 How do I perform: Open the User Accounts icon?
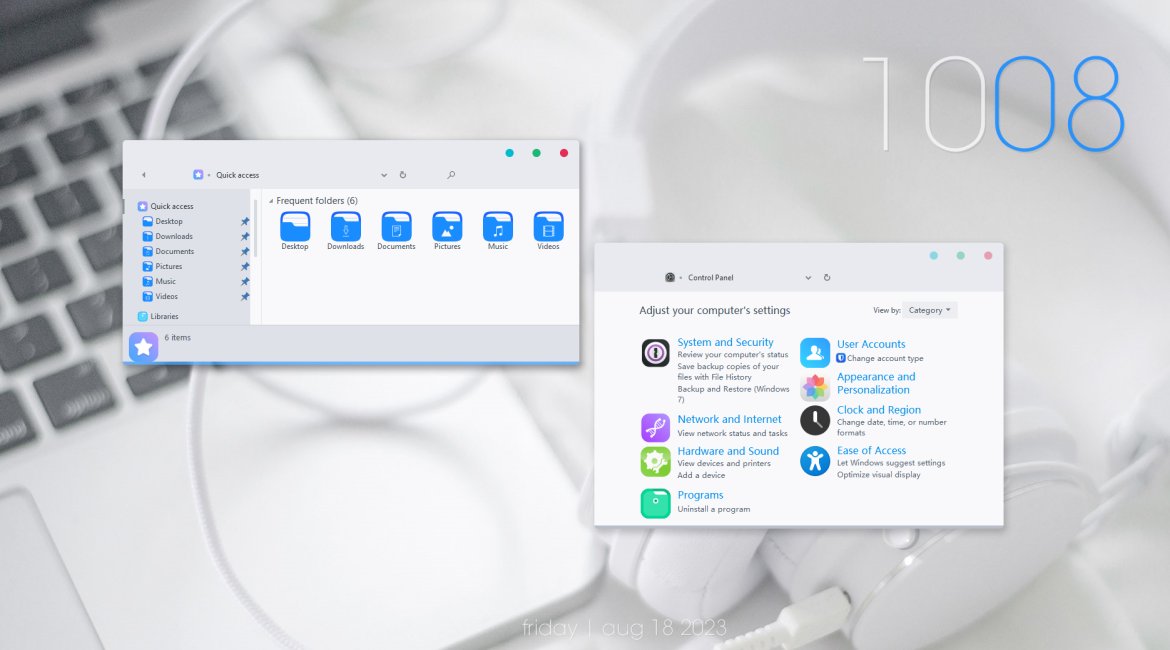(815, 352)
